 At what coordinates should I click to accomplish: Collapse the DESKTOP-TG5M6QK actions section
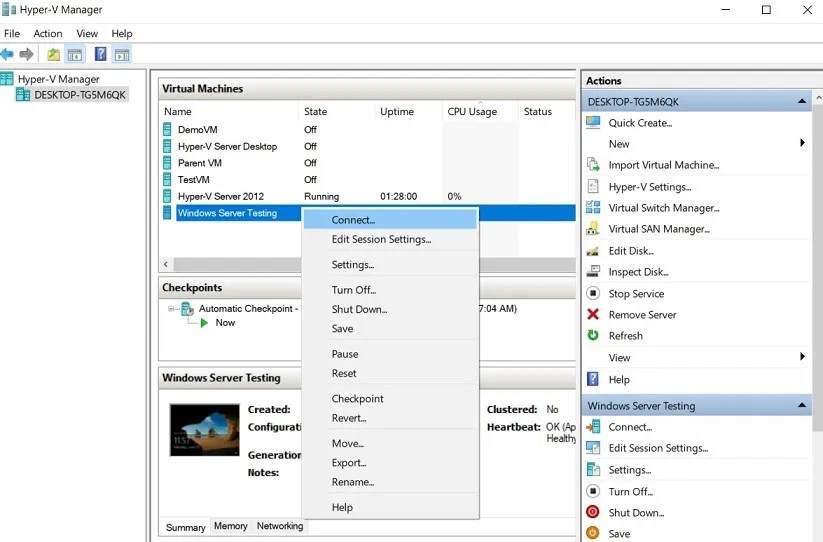(x=802, y=102)
